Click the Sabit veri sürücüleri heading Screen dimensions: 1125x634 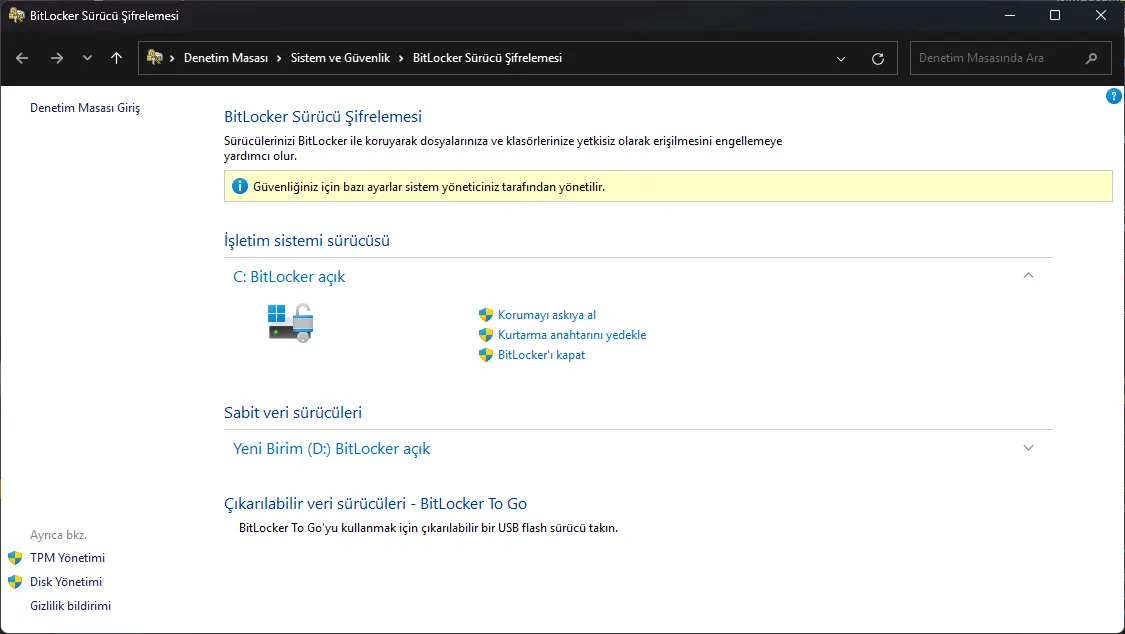coord(293,413)
